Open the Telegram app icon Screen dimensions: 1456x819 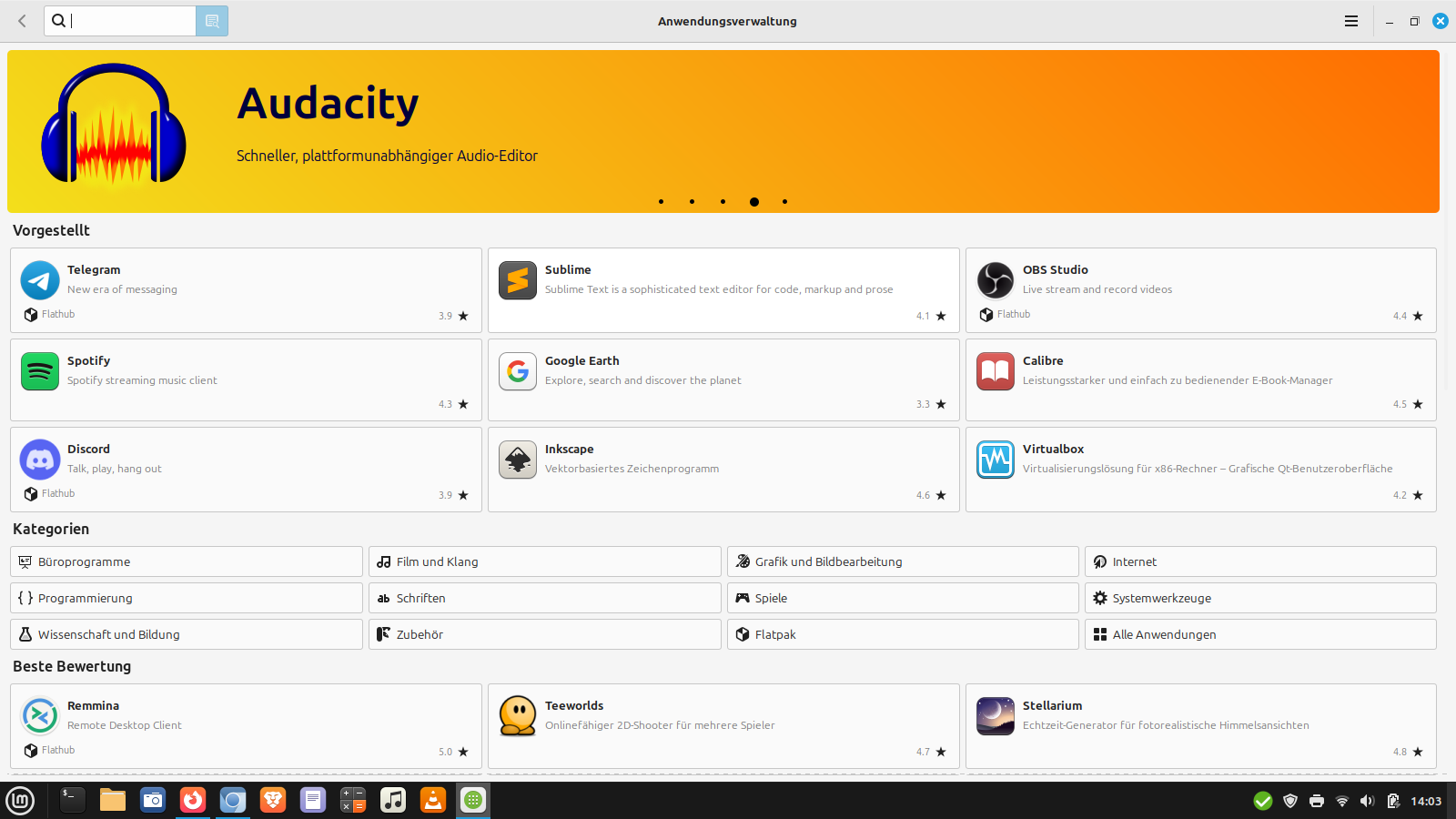40,280
